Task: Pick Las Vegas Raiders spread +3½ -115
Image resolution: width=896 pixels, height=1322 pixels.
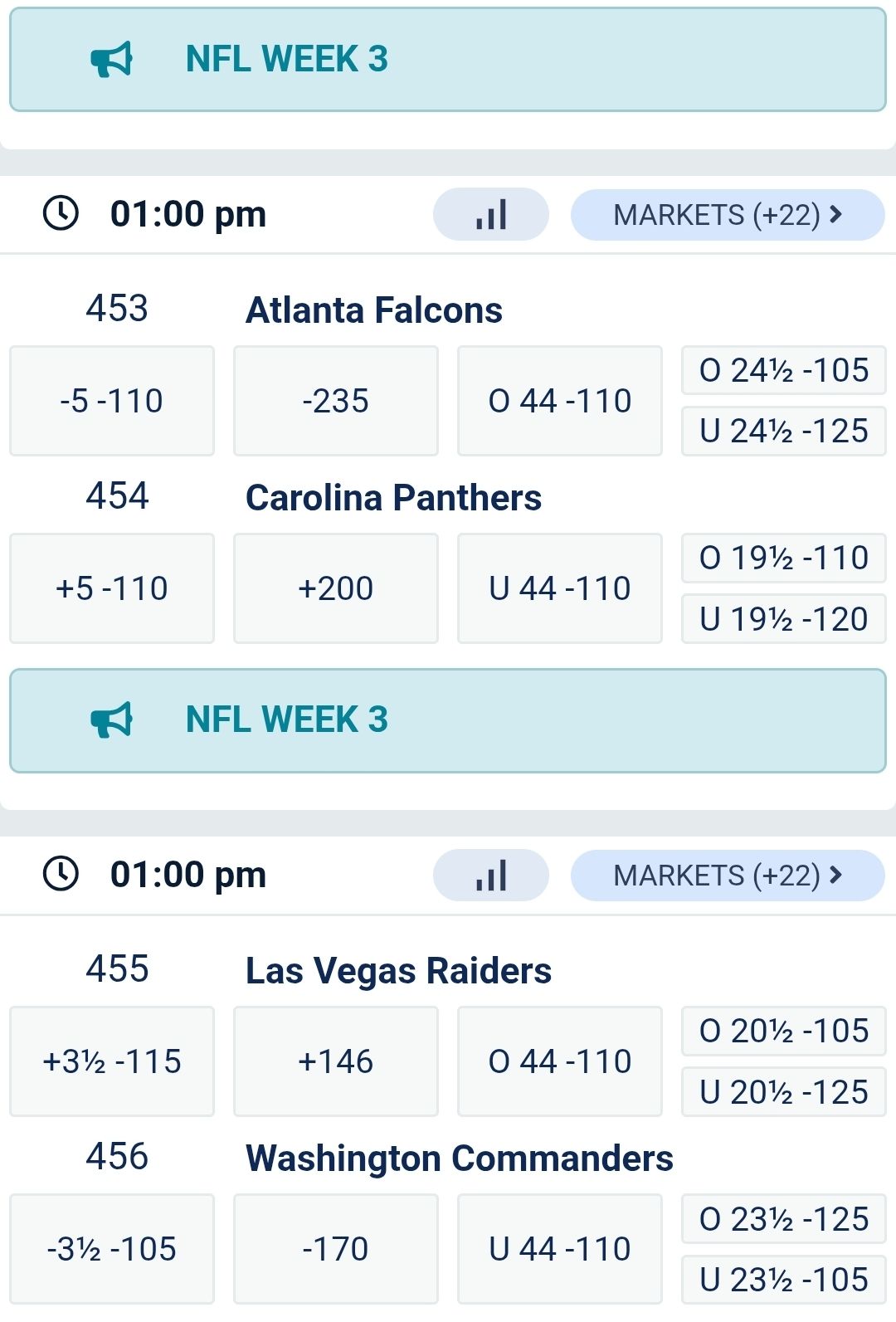Action: 112,1061
